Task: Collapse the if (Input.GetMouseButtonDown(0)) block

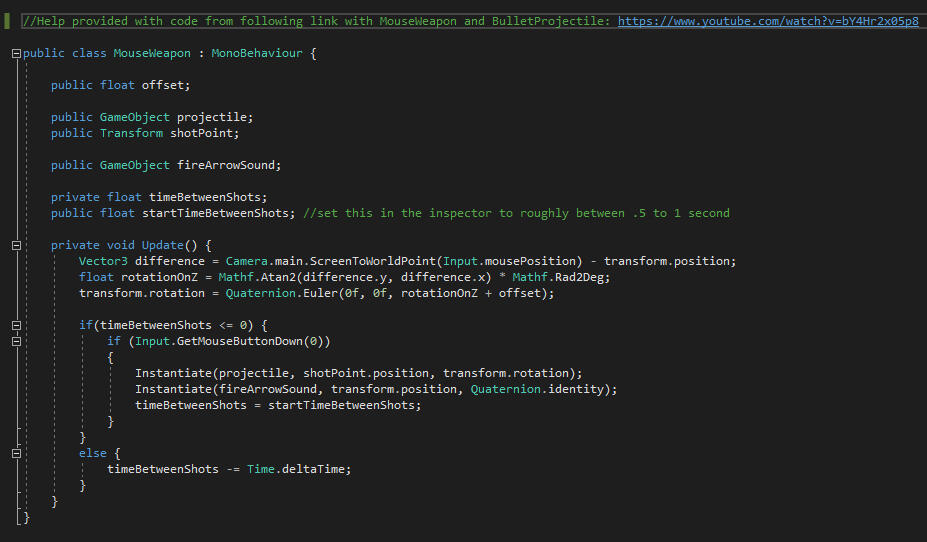Action: [x=17, y=342]
